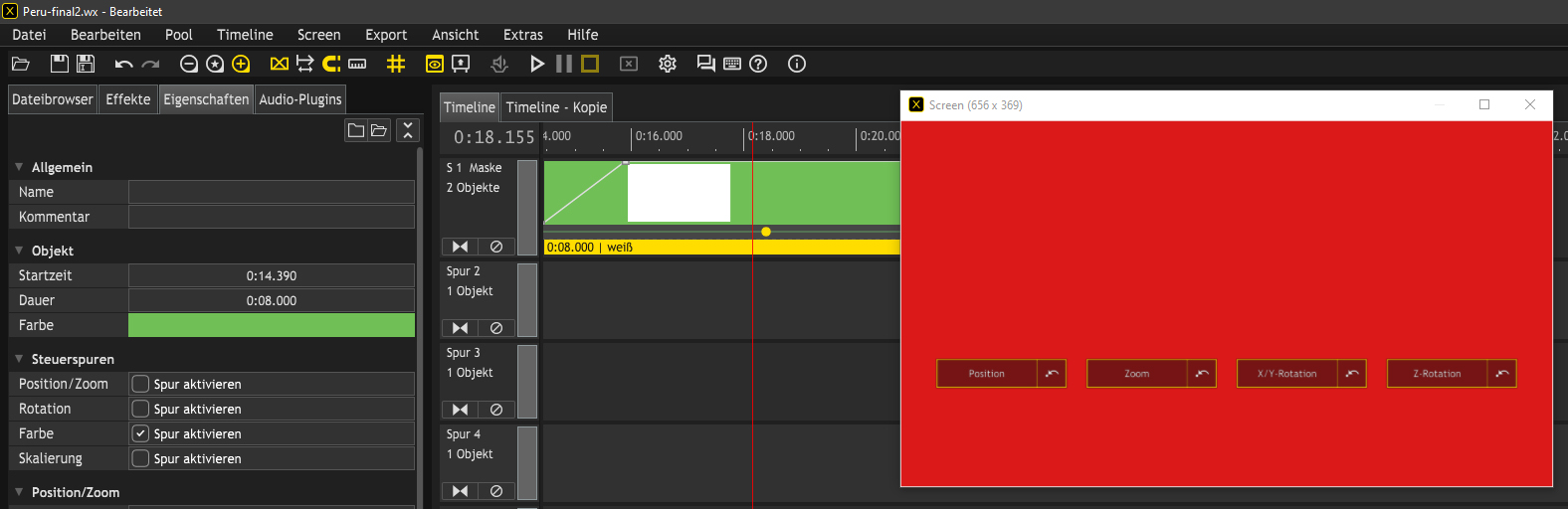Open the Timeline menu in the menu bar
The image size is (1568, 509).
tap(245, 35)
